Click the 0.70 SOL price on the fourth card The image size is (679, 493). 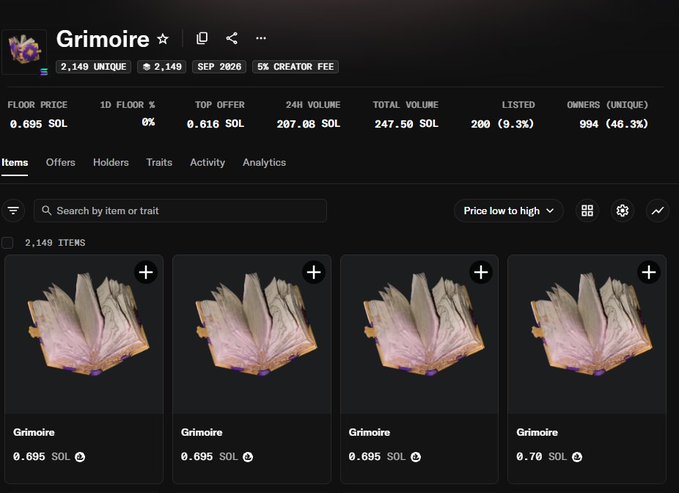pos(541,457)
